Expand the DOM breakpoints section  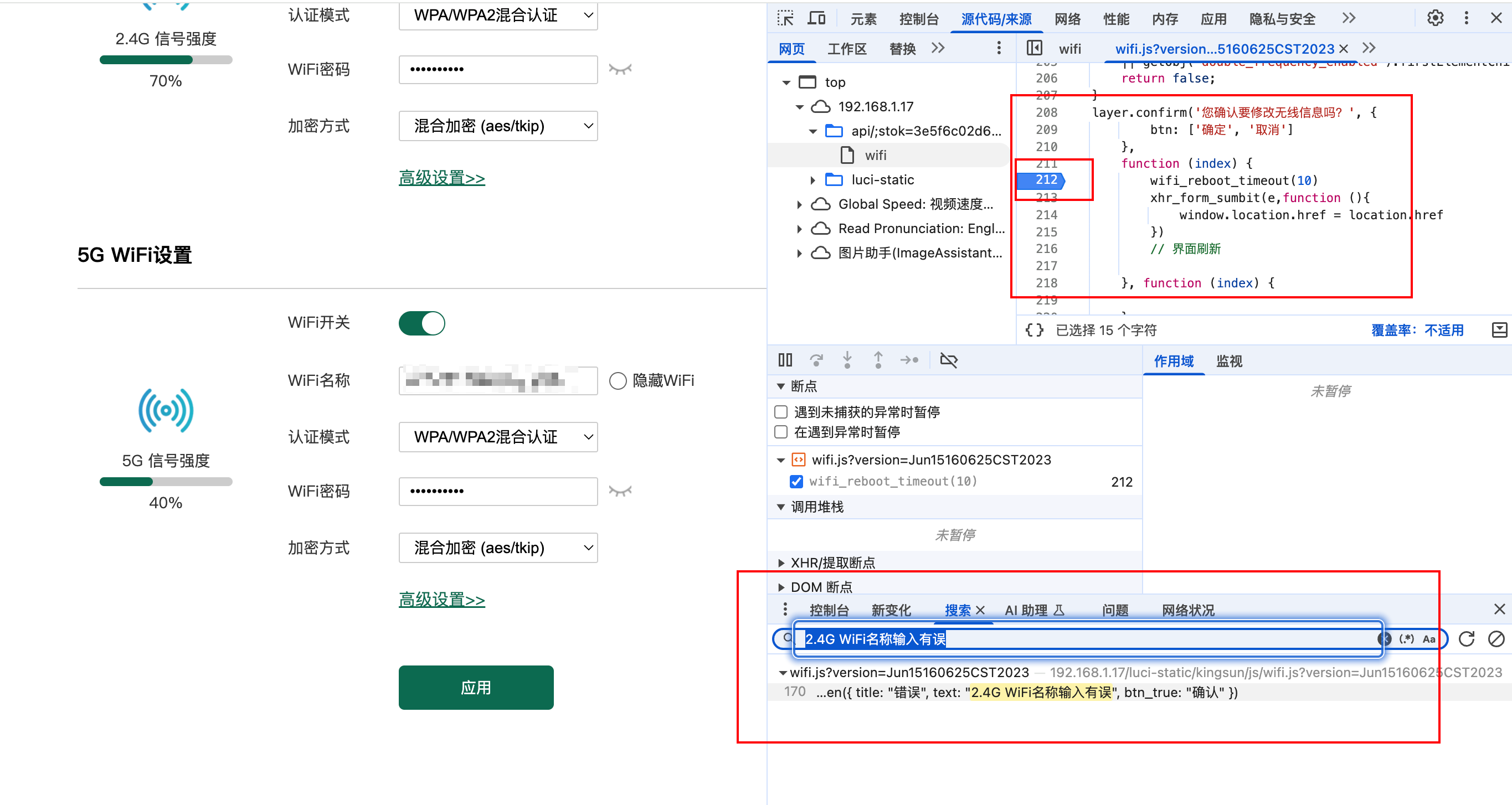[781, 587]
